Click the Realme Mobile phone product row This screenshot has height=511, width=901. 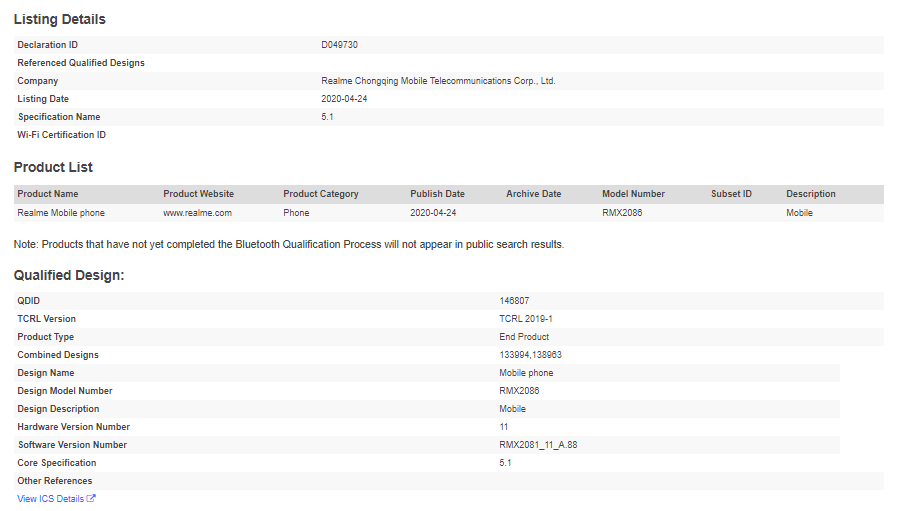(x=61, y=213)
